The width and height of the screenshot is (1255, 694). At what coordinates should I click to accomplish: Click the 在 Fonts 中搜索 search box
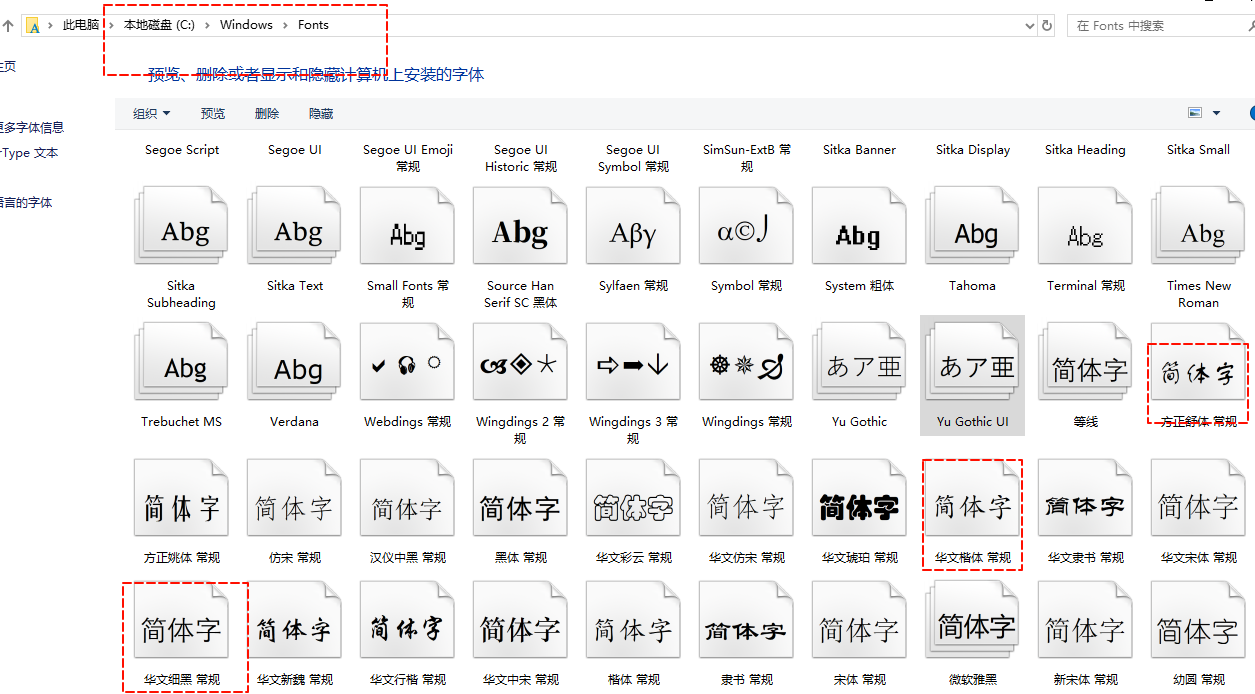(1160, 25)
